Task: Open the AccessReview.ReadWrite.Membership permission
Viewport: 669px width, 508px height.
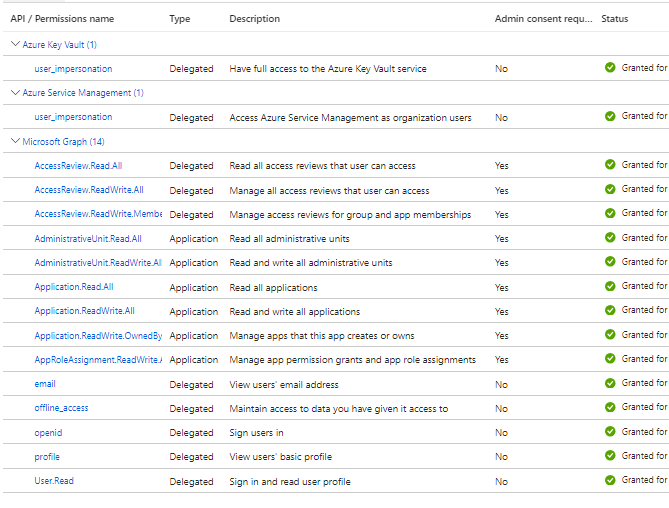Action: tap(99, 214)
